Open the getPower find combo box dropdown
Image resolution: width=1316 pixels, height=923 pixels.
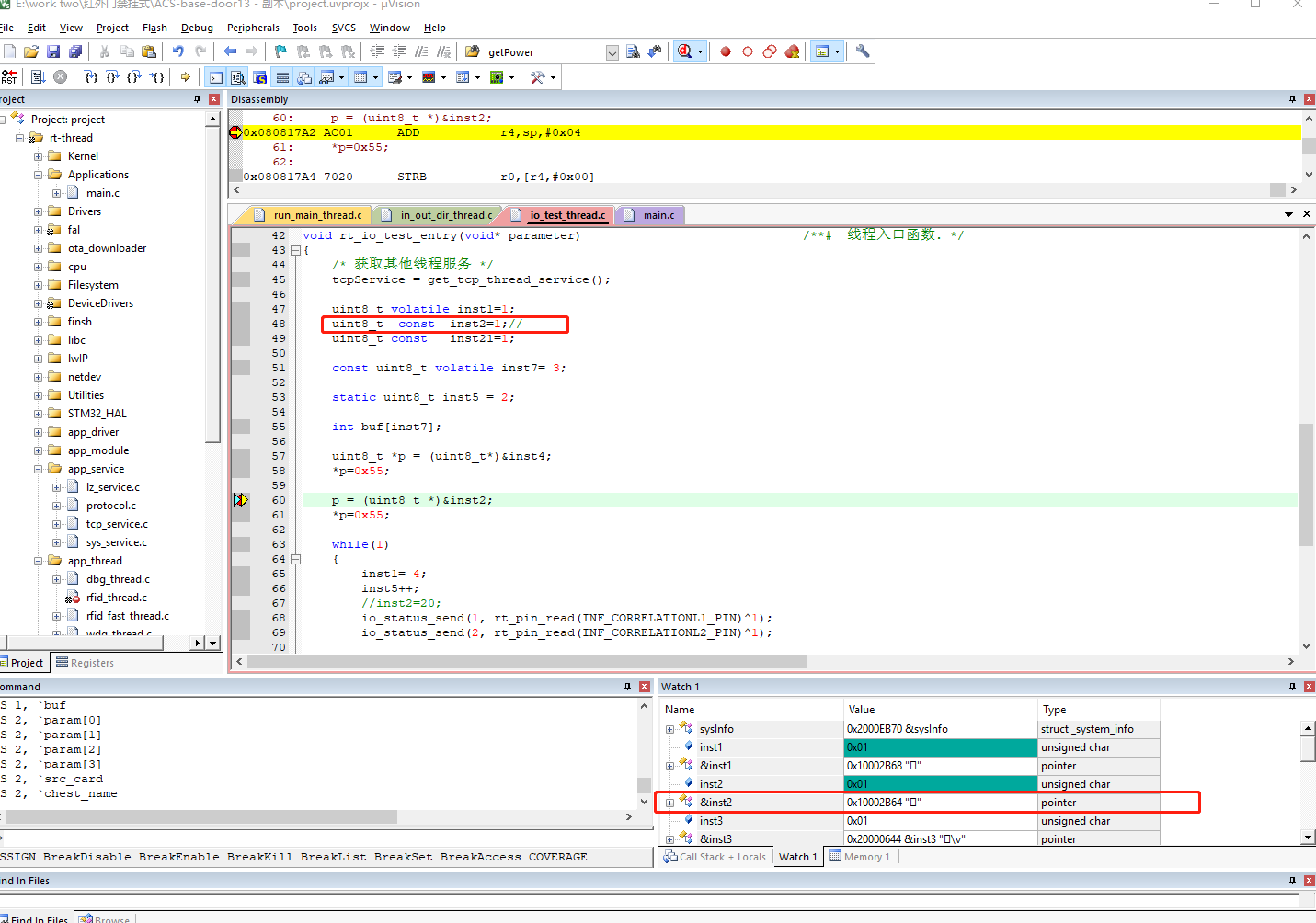(x=612, y=52)
